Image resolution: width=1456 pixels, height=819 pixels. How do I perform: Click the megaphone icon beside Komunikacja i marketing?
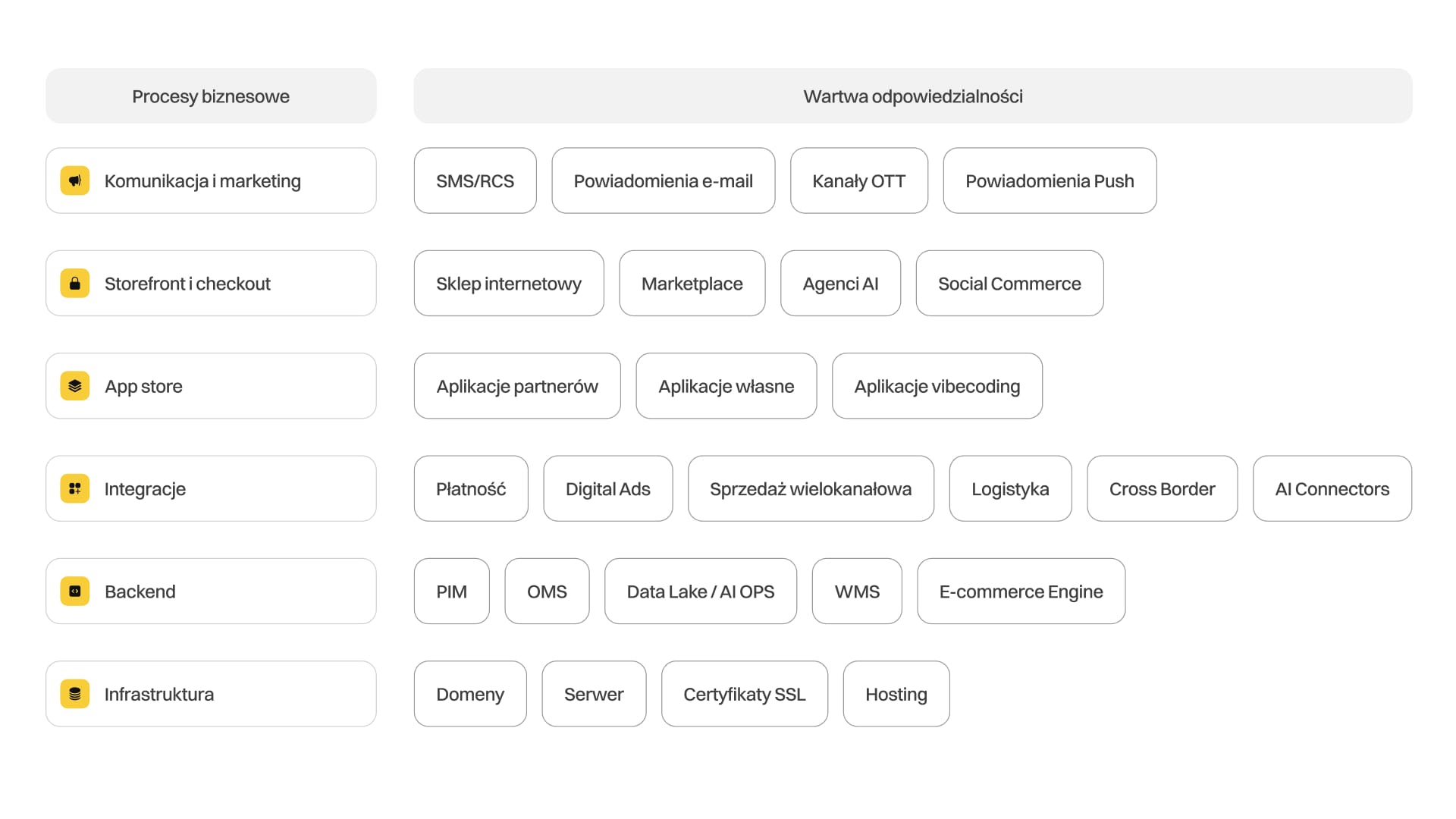pos(75,180)
